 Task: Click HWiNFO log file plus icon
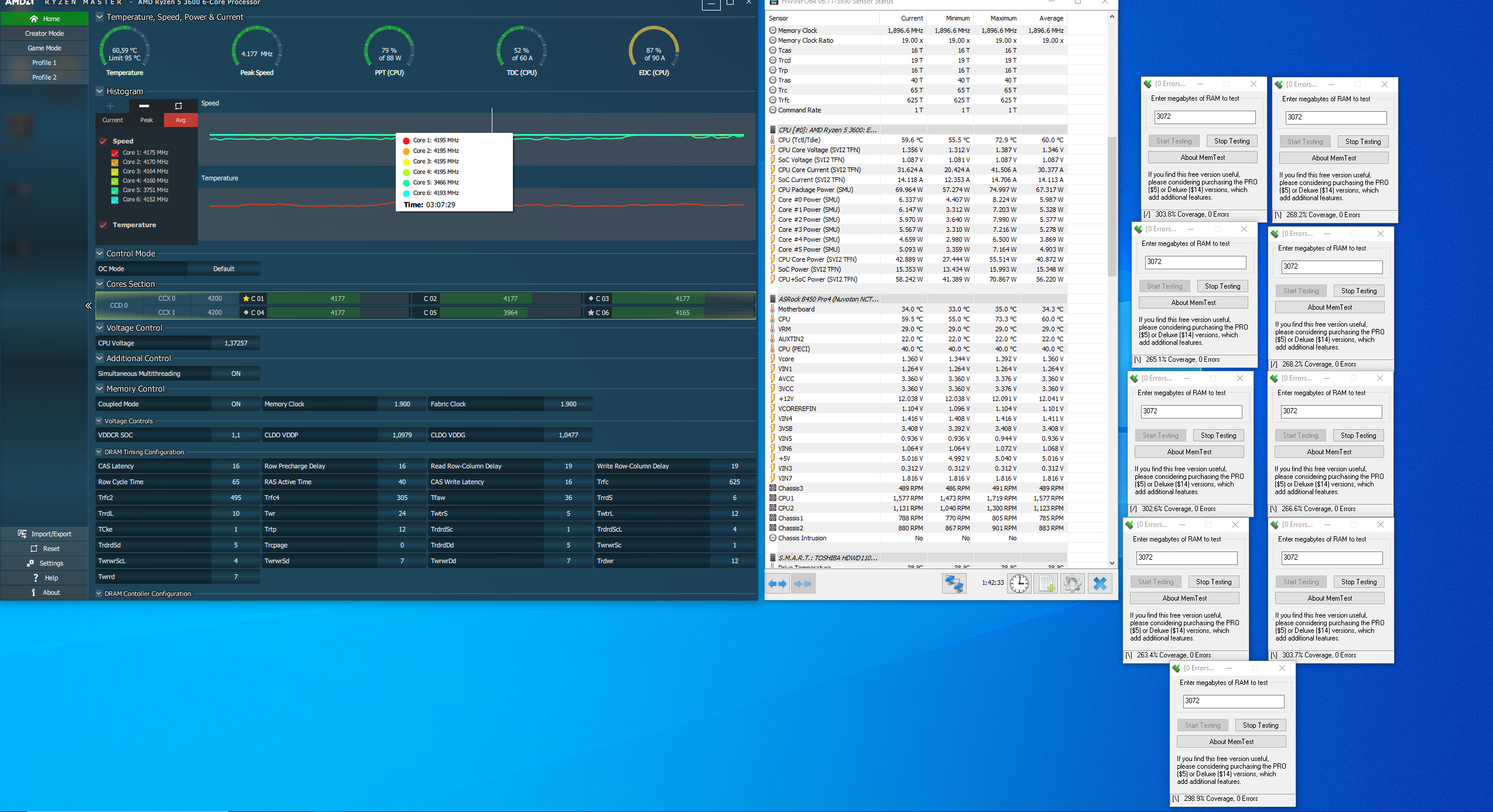1046,584
